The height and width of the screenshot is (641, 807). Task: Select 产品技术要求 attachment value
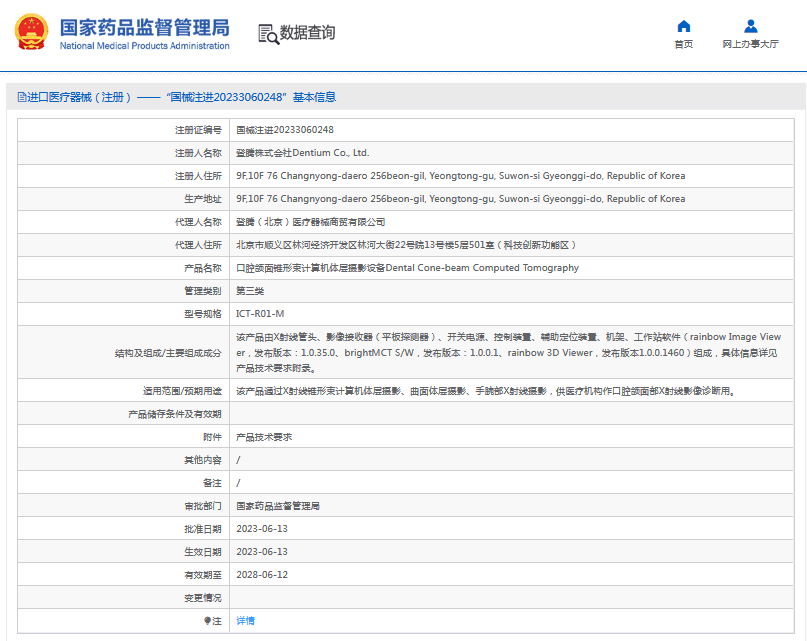(x=264, y=437)
